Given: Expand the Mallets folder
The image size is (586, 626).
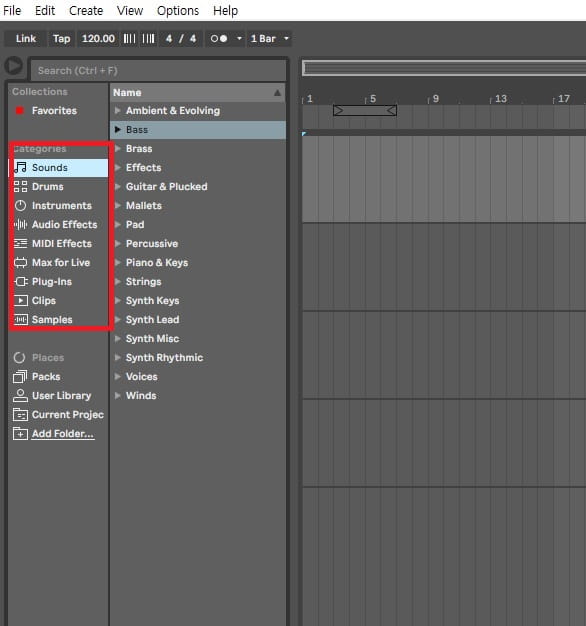Looking at the screenshot, I should coord(117,206).
